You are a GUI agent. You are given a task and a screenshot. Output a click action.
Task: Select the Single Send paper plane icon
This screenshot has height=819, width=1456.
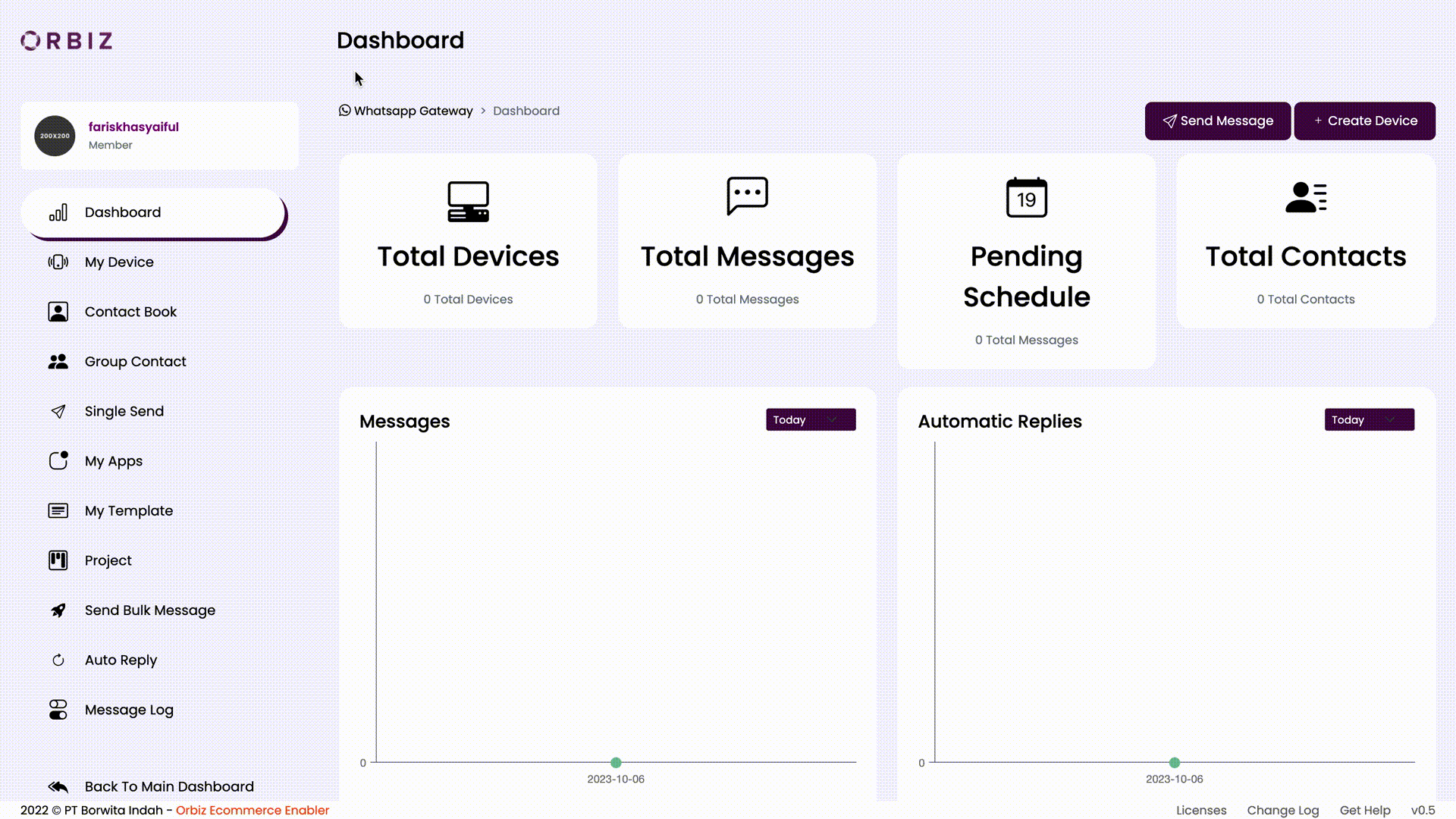pos(58,411)
